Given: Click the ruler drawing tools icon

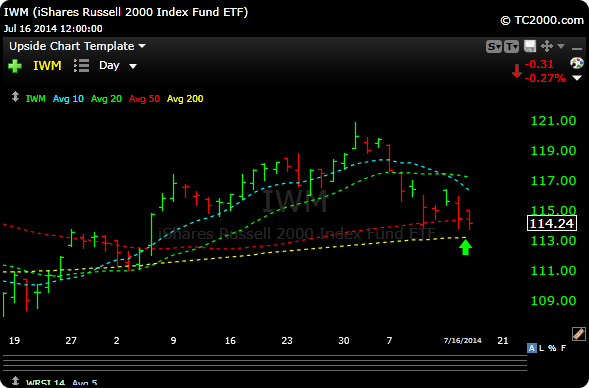Looking at the screenshot, I should [578, 334].
